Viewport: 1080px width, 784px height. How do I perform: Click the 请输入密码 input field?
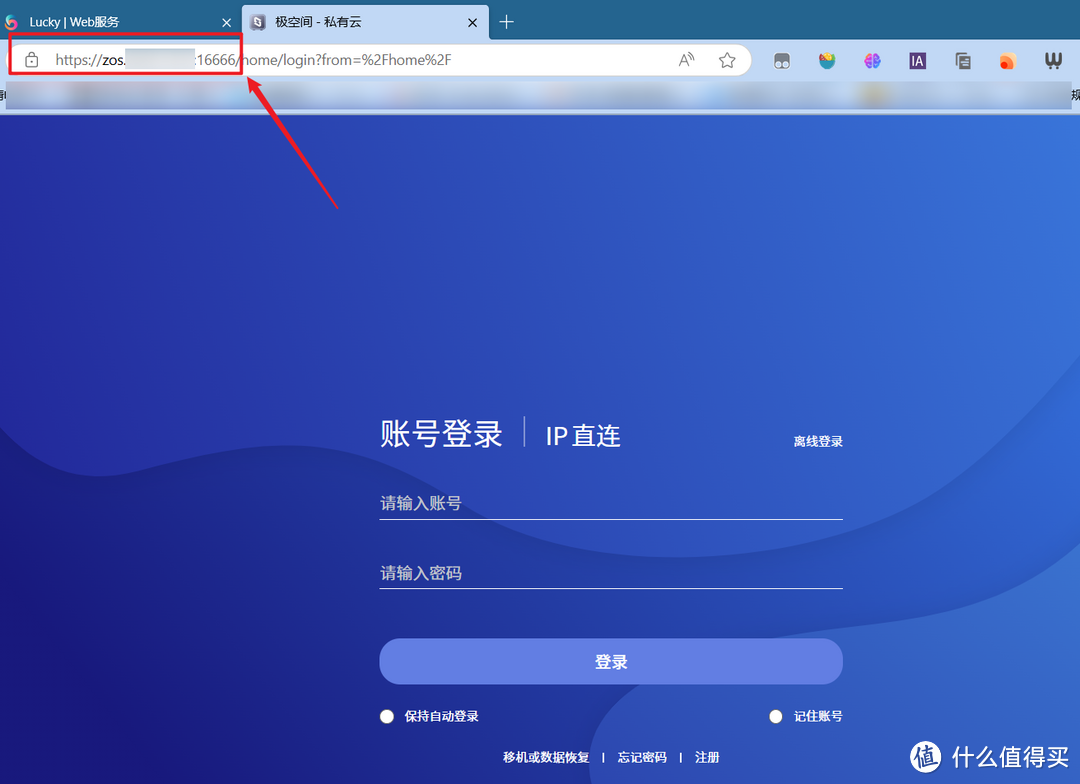pyautogui.click(x=610, y=571)
